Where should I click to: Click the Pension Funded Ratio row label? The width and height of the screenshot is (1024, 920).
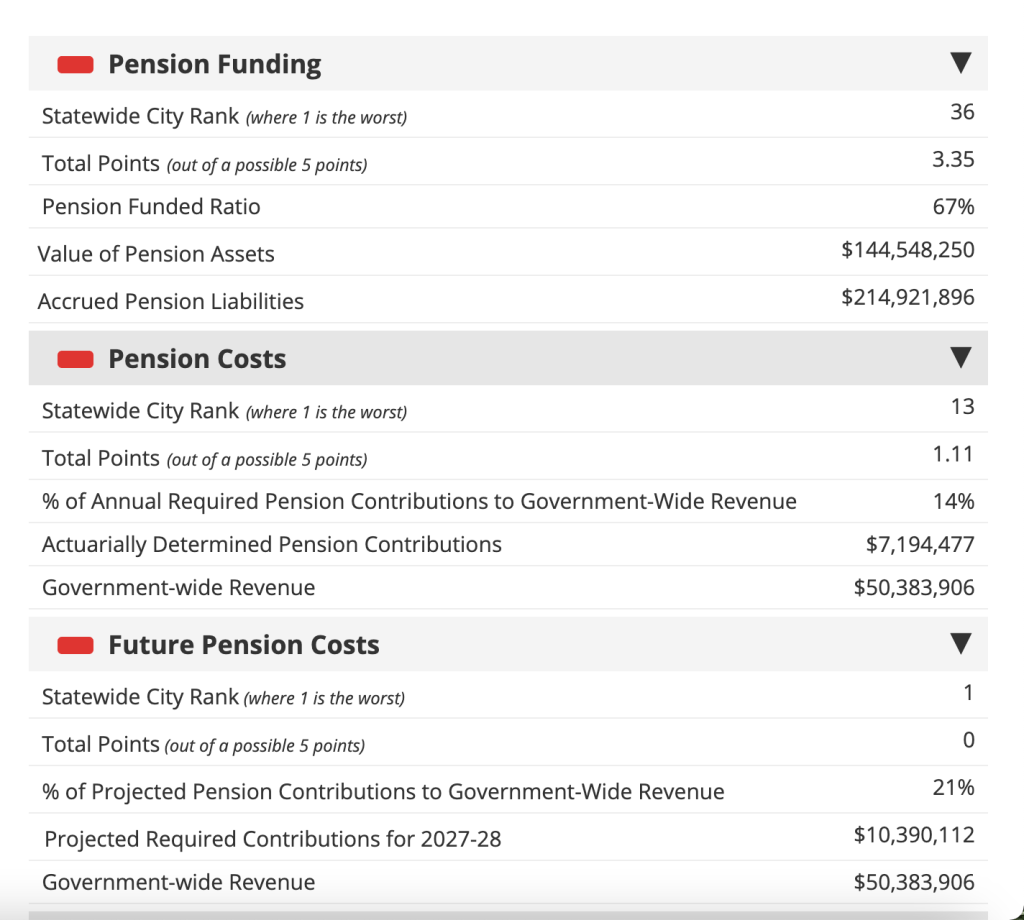[151, 207]
